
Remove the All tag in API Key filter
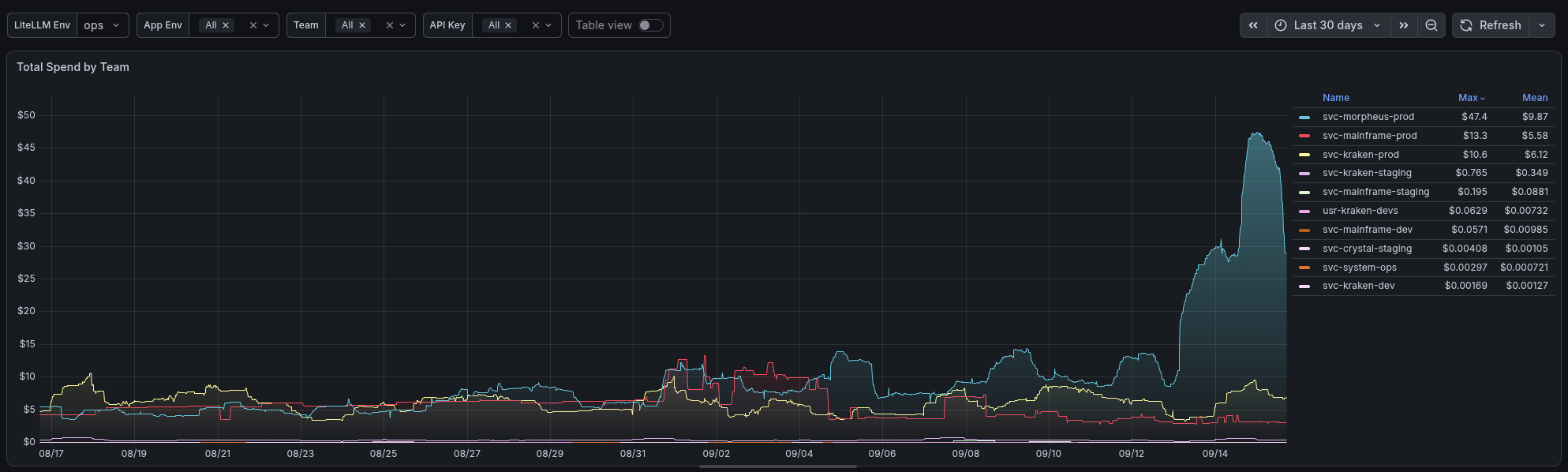[508, 25]
